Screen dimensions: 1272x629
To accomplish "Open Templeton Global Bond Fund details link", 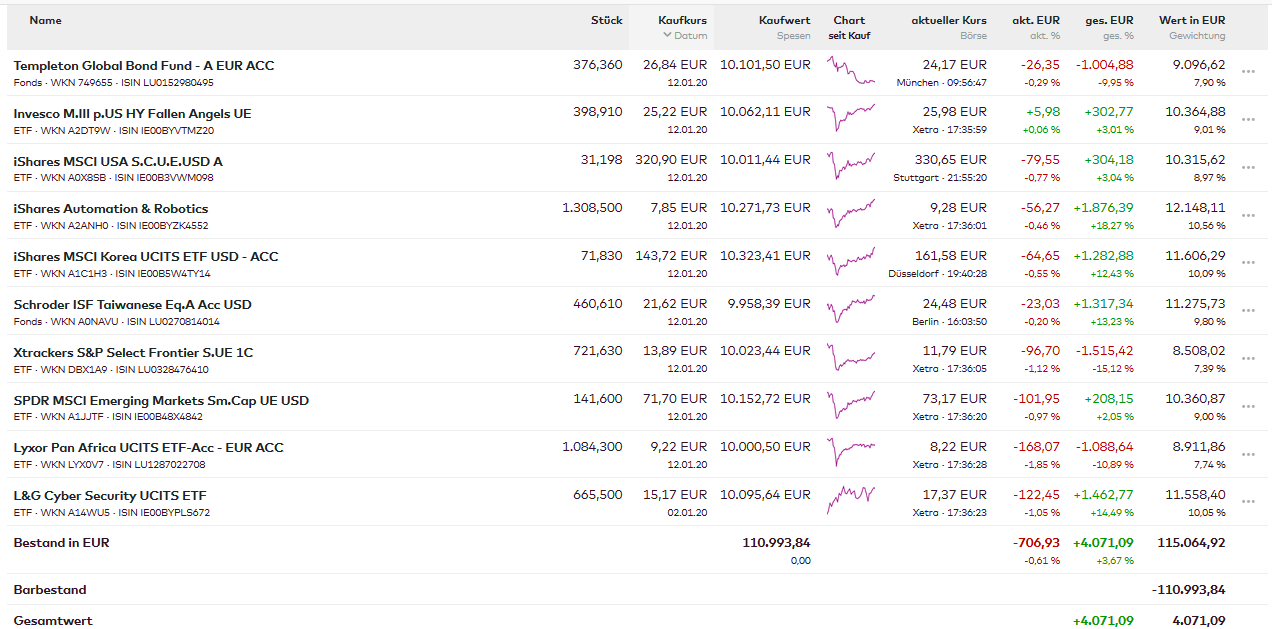I will point(144,65).
